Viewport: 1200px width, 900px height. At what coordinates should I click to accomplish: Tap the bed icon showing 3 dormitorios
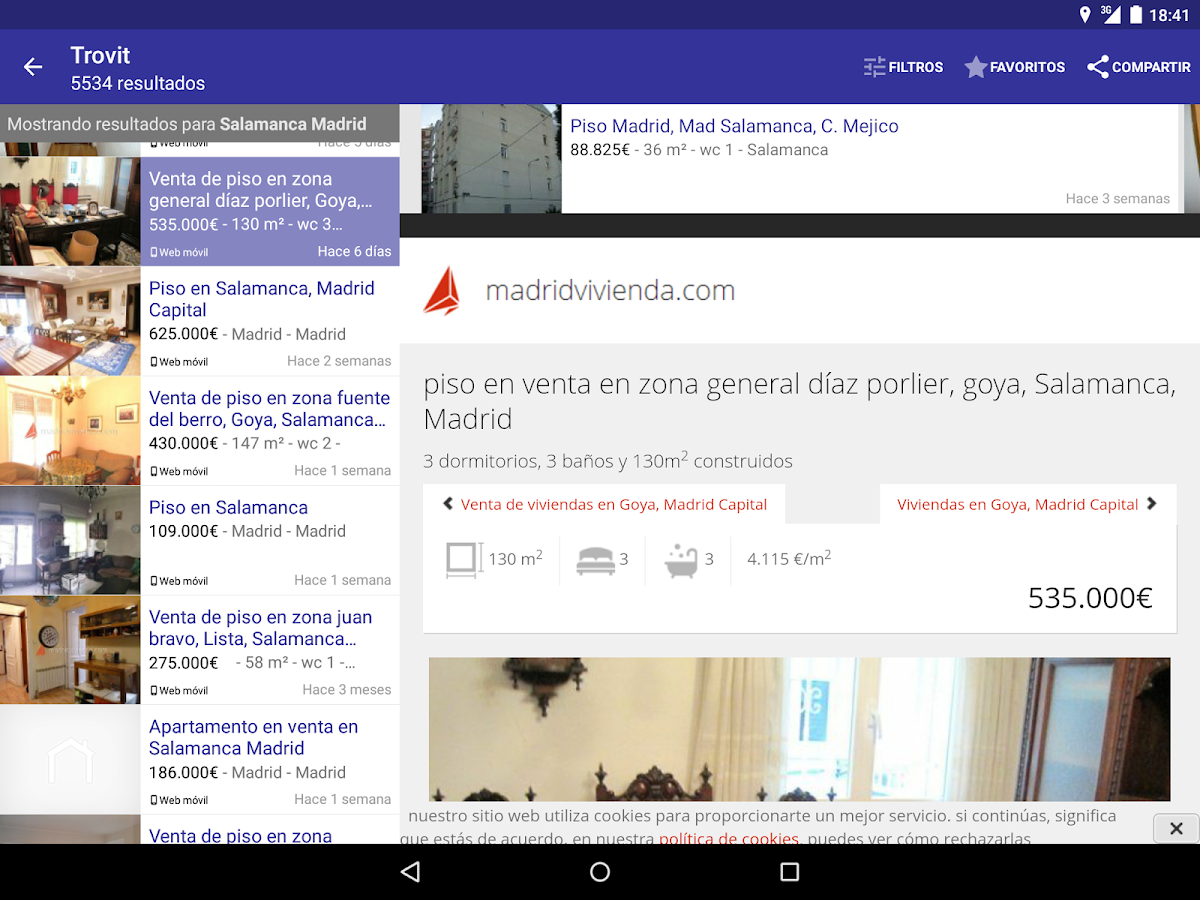(x=596, y=559)
